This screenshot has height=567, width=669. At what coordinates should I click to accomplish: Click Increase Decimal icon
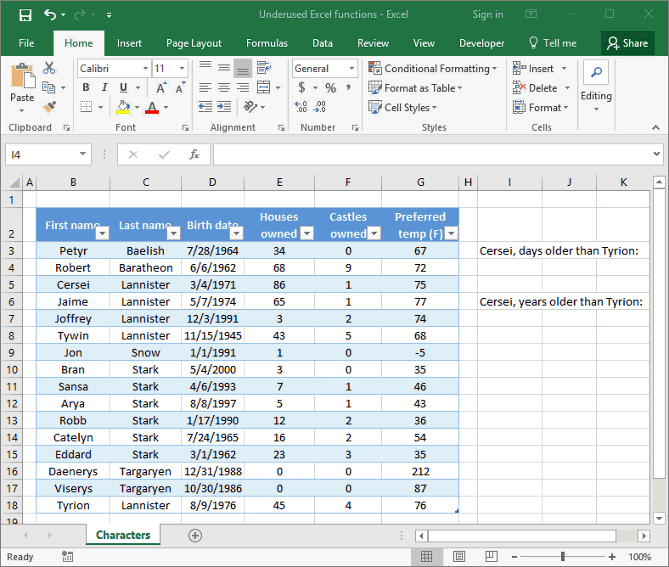pos(301,107)
